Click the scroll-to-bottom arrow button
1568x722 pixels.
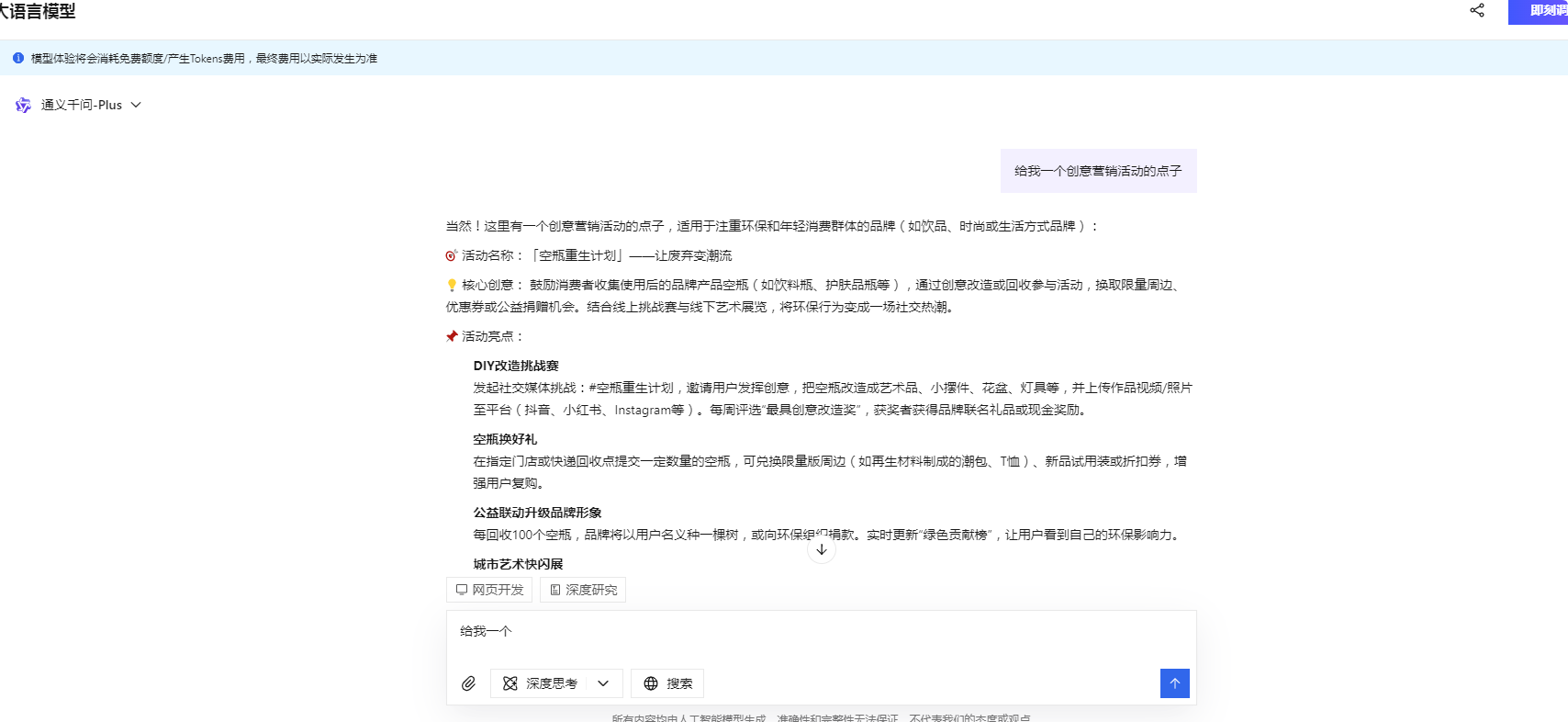coord(822,549)
